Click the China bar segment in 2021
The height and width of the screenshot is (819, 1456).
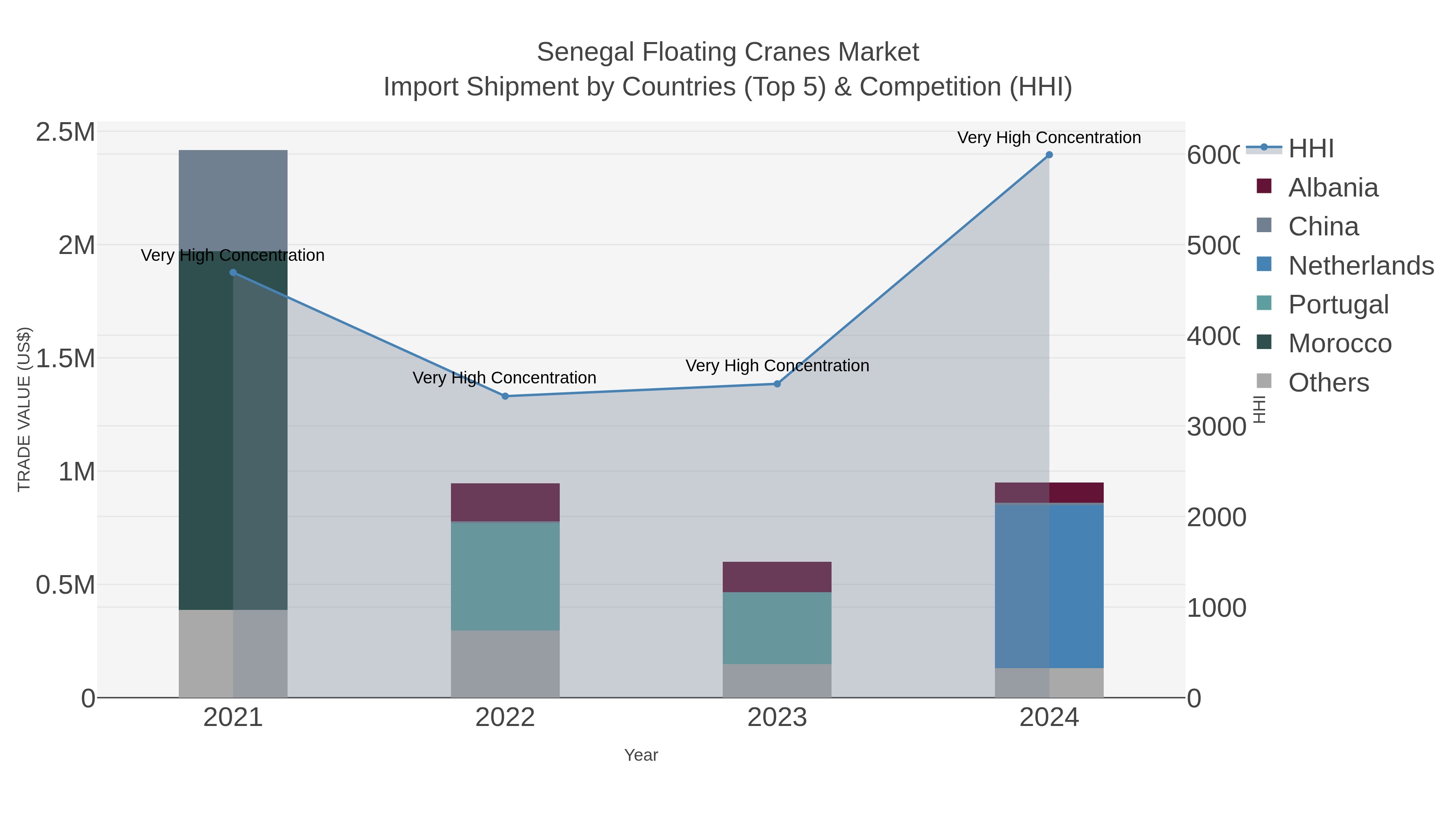[233, 201]
